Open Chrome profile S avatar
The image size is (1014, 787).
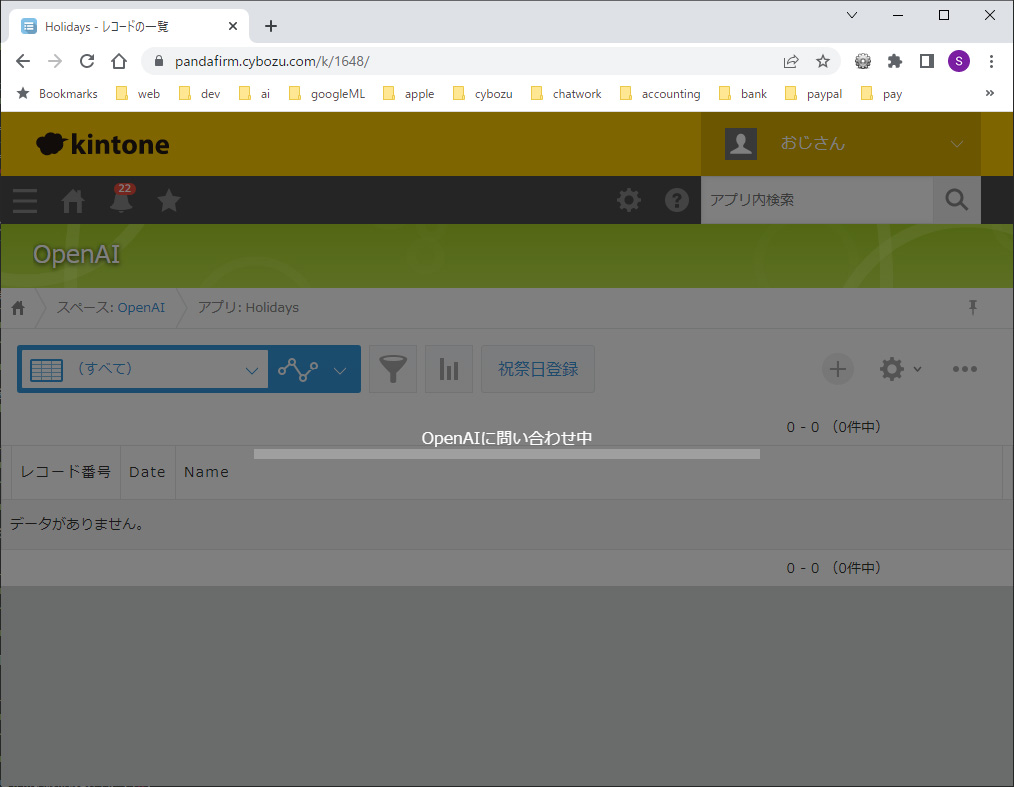point(958,61)
